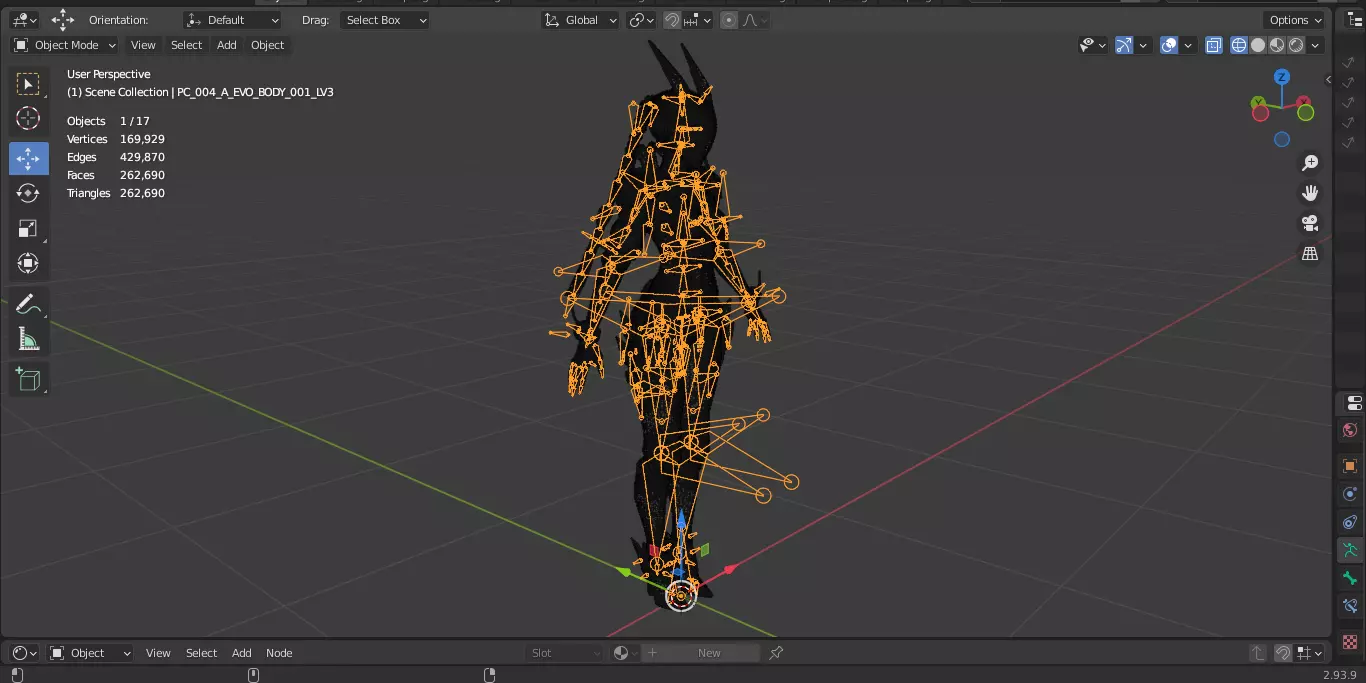Click the Zoom view magnifier icon

click(x=1310, y=163)
